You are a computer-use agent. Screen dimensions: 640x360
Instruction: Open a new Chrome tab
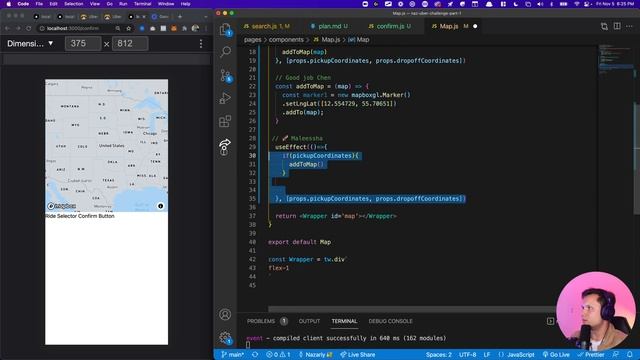(x=180, y=17)
